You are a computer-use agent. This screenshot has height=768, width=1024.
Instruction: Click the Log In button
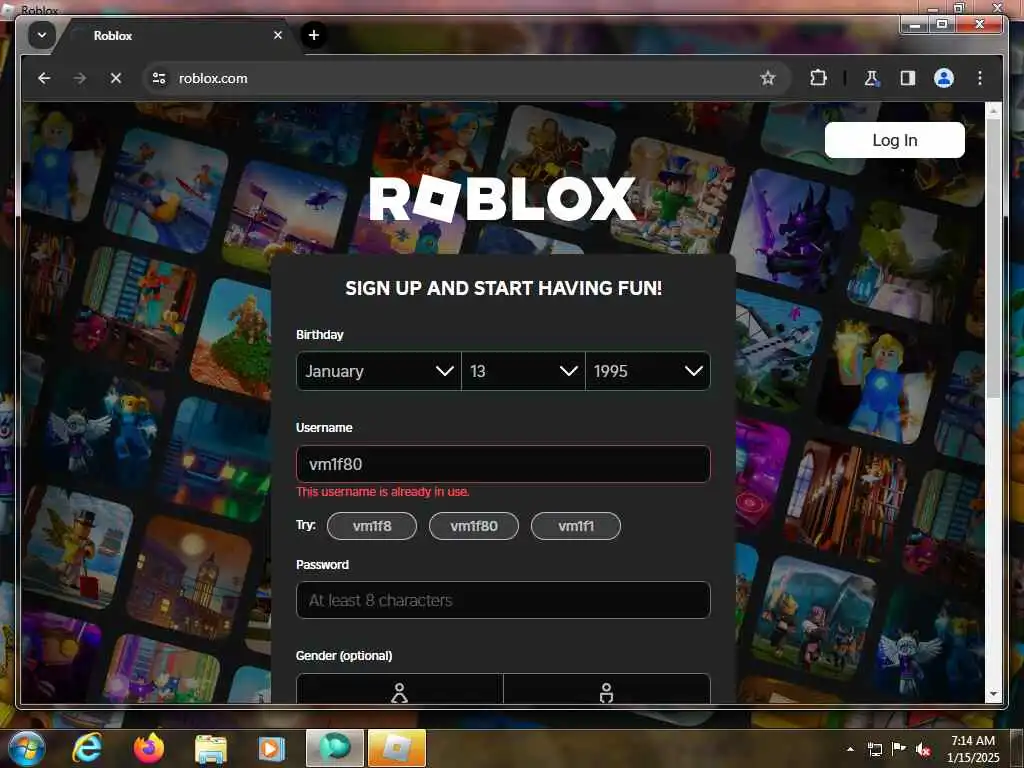coord(894,140)
